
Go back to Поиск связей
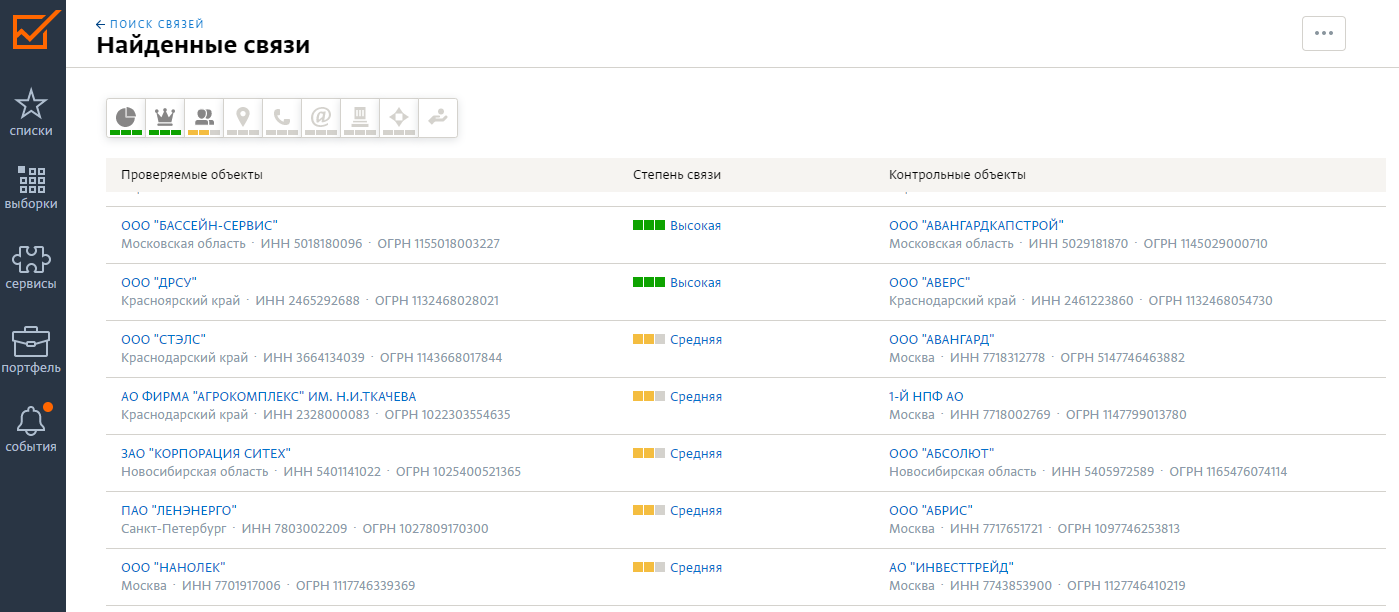pyautogui.click(x=150, y=23)
